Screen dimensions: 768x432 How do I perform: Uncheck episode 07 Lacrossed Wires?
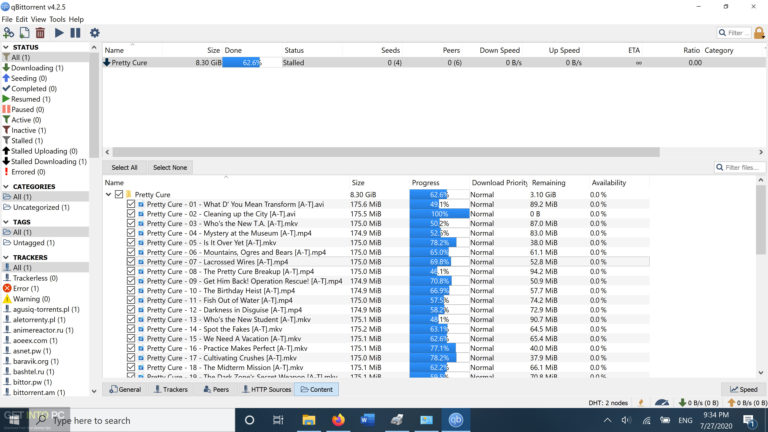point(131,262)
